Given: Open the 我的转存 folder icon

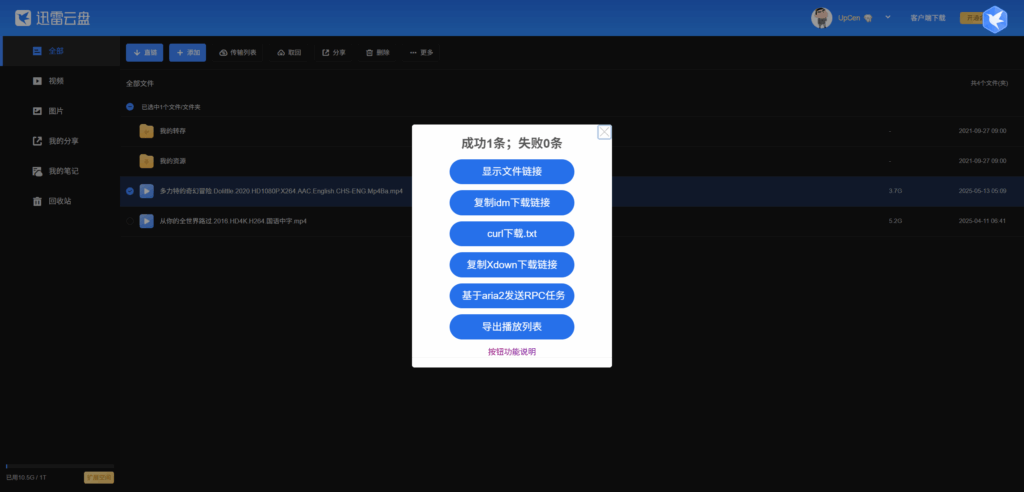Looking at the screenshot, I should coord(146,131).
